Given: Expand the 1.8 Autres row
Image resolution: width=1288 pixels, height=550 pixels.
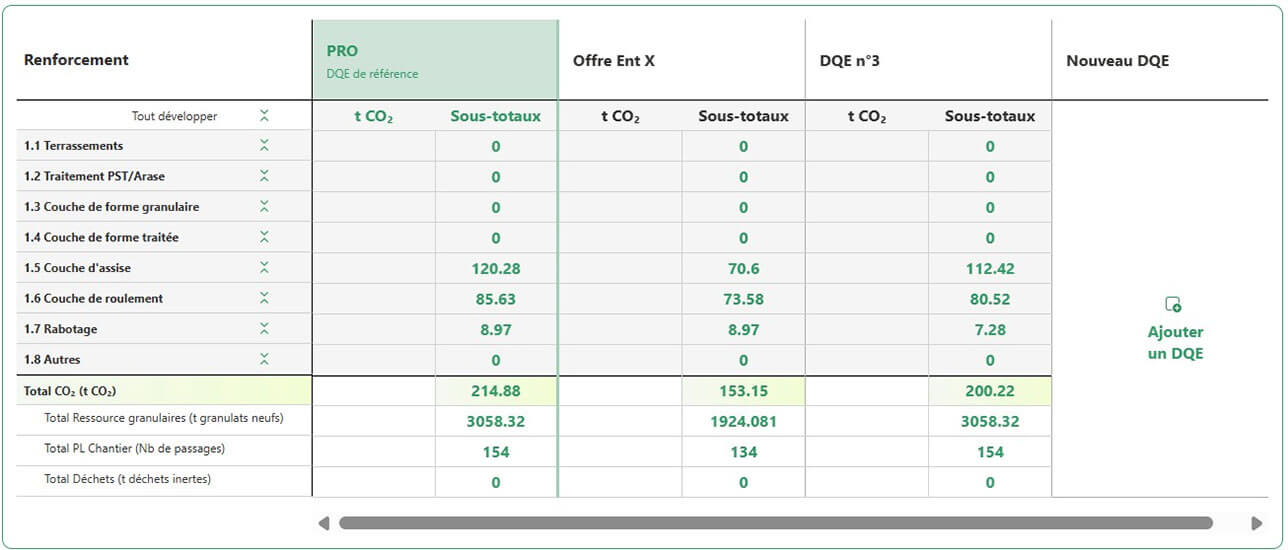Looking at the screenshot, I should click(264, 359).
